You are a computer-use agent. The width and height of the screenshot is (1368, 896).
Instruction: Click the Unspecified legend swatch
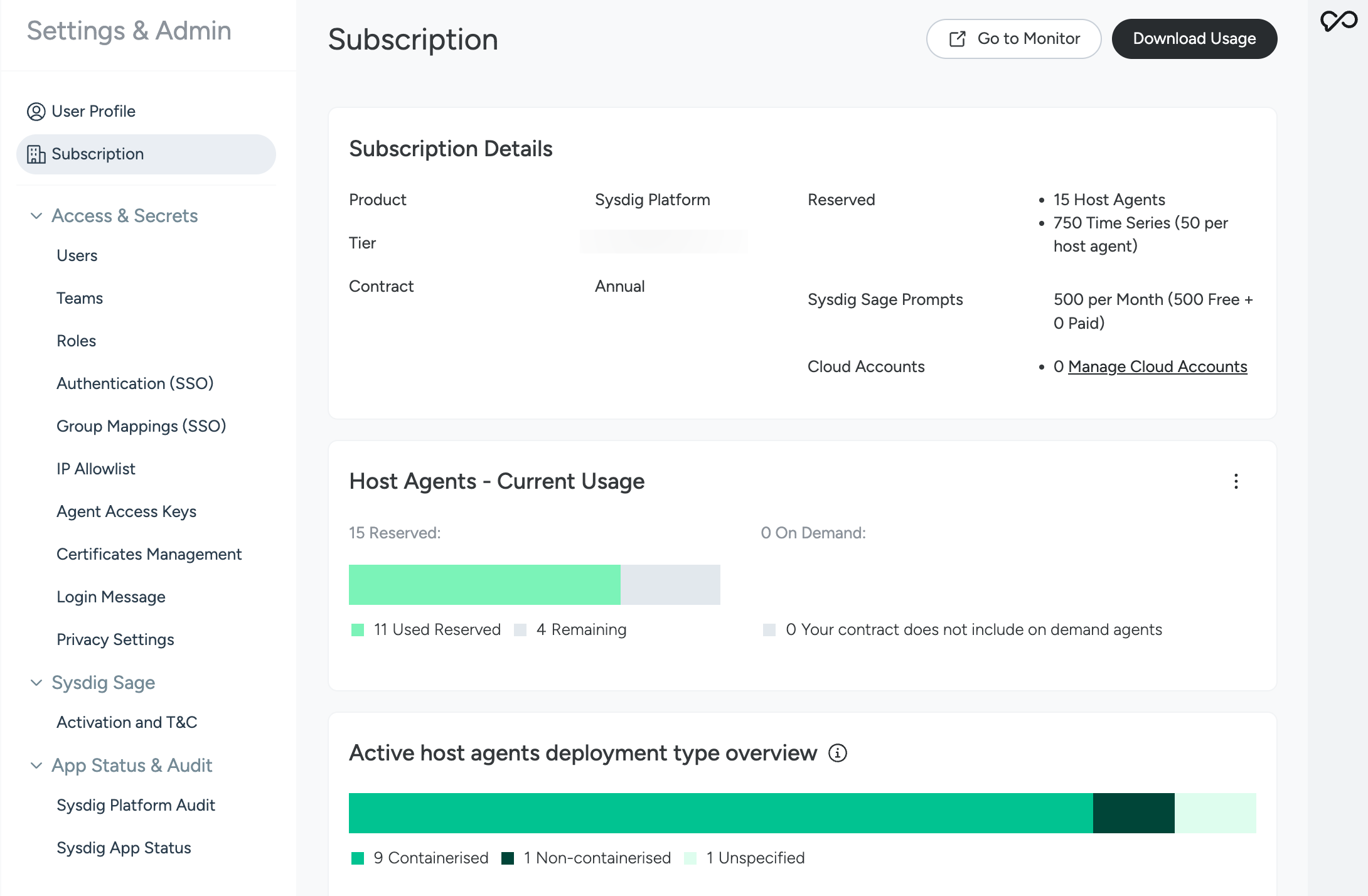(690, 858)
